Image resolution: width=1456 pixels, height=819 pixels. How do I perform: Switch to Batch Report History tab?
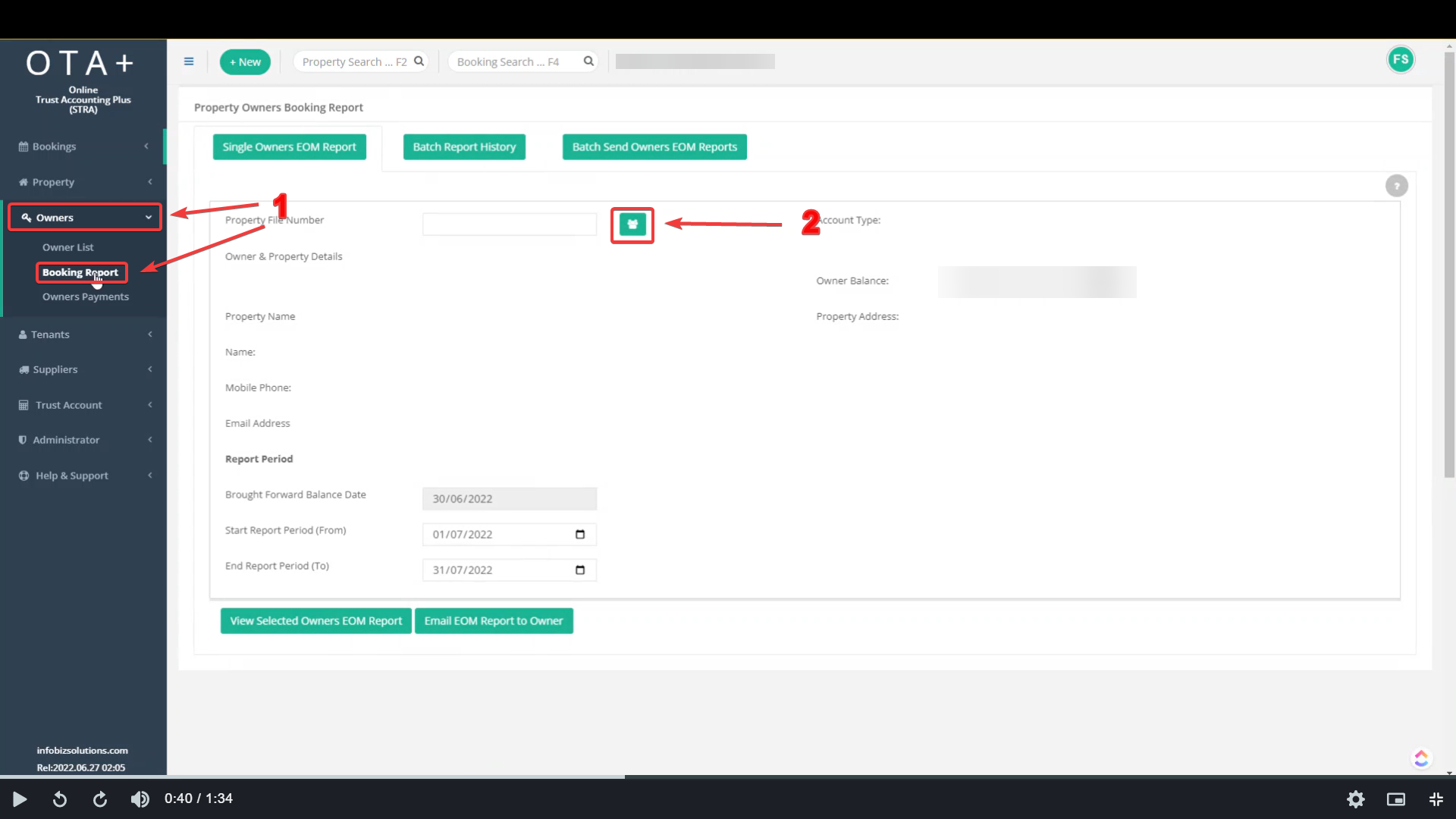(x=464, y=147)
